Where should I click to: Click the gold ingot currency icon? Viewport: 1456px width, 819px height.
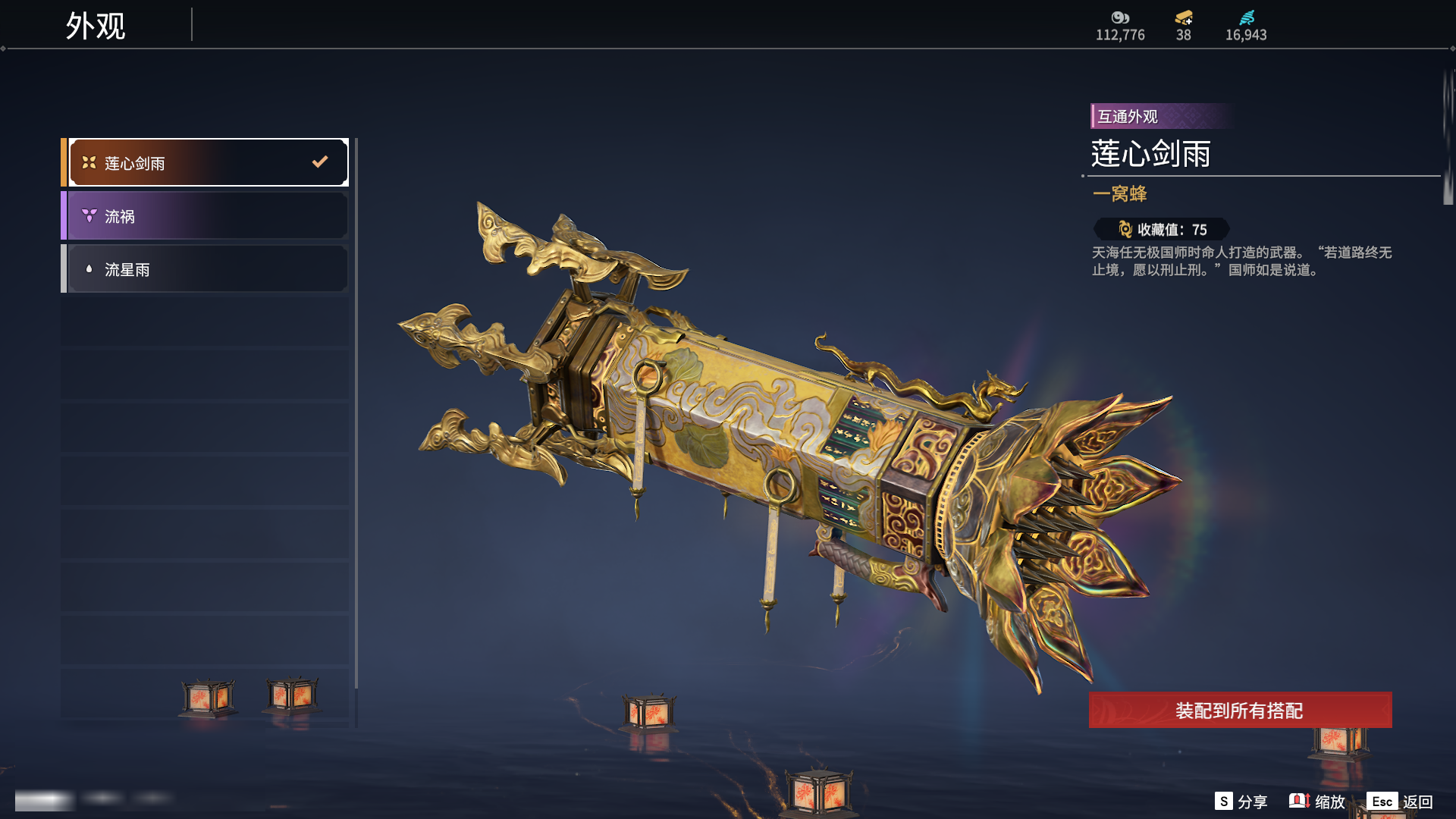pos(1184,17)
